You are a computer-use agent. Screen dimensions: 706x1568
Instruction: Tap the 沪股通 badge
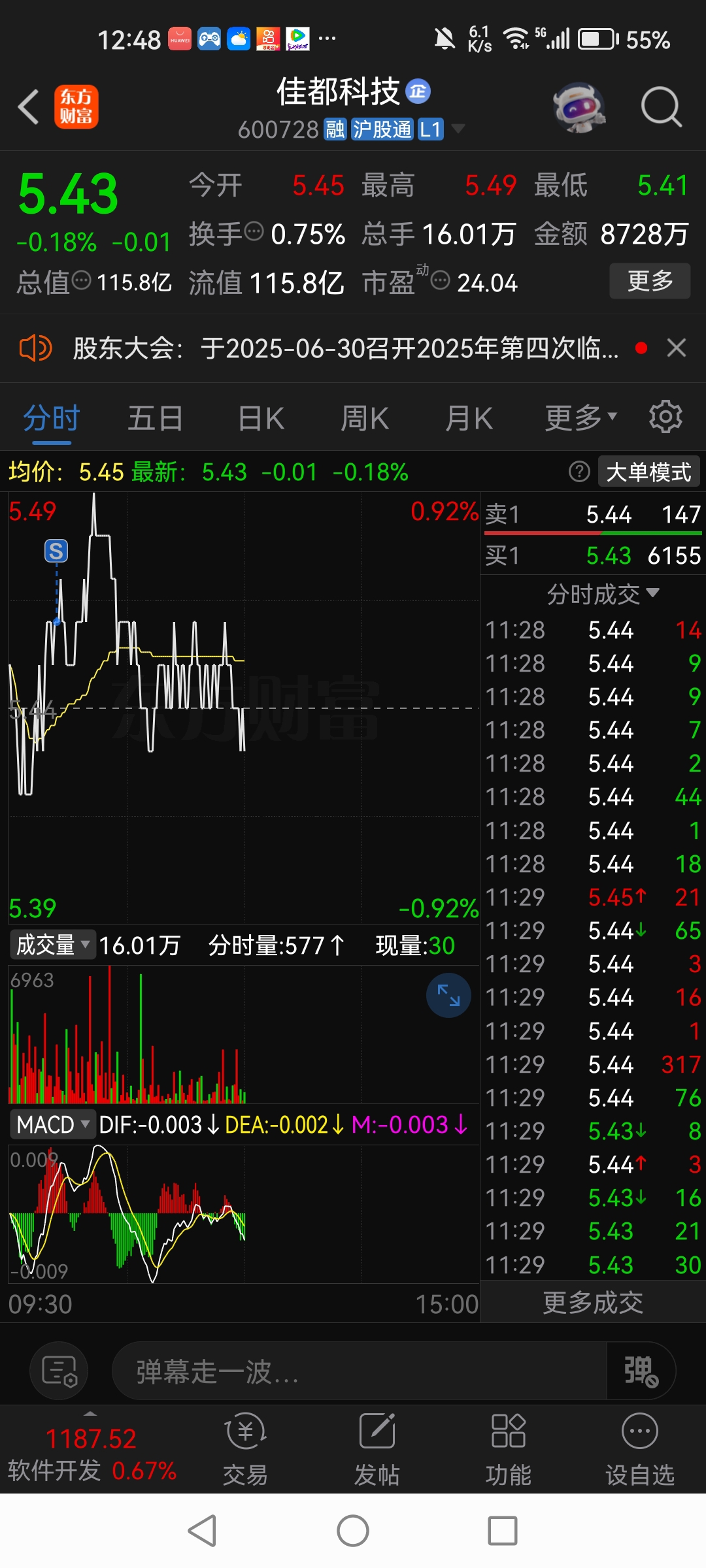(x=382, y=129)
